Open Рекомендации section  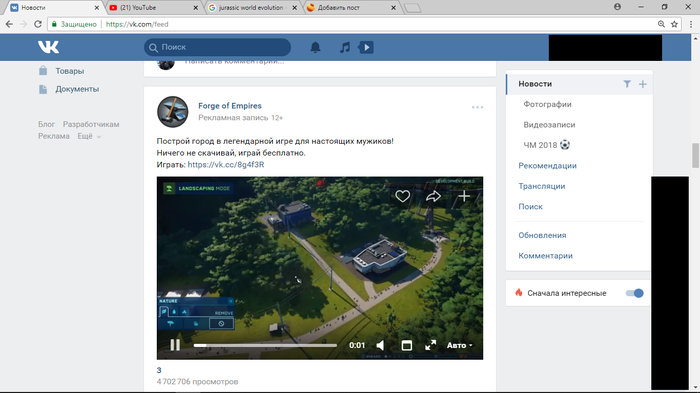tap(547, 166)
